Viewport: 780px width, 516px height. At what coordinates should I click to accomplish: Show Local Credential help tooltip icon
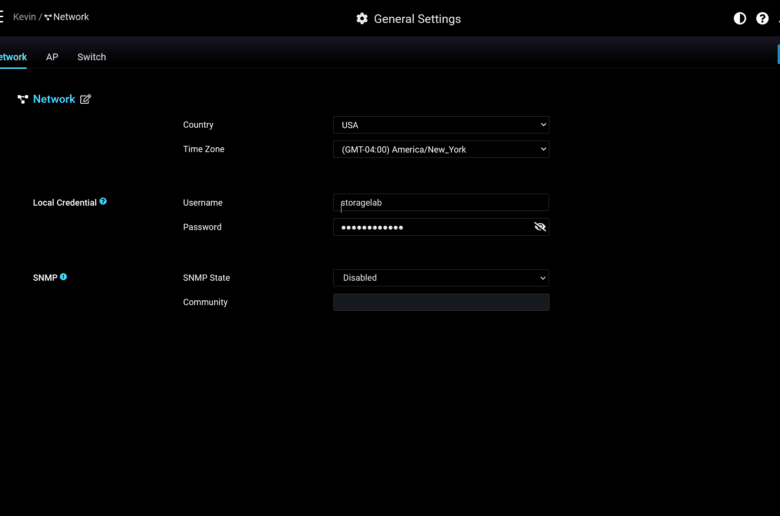(x=103, y=202)
